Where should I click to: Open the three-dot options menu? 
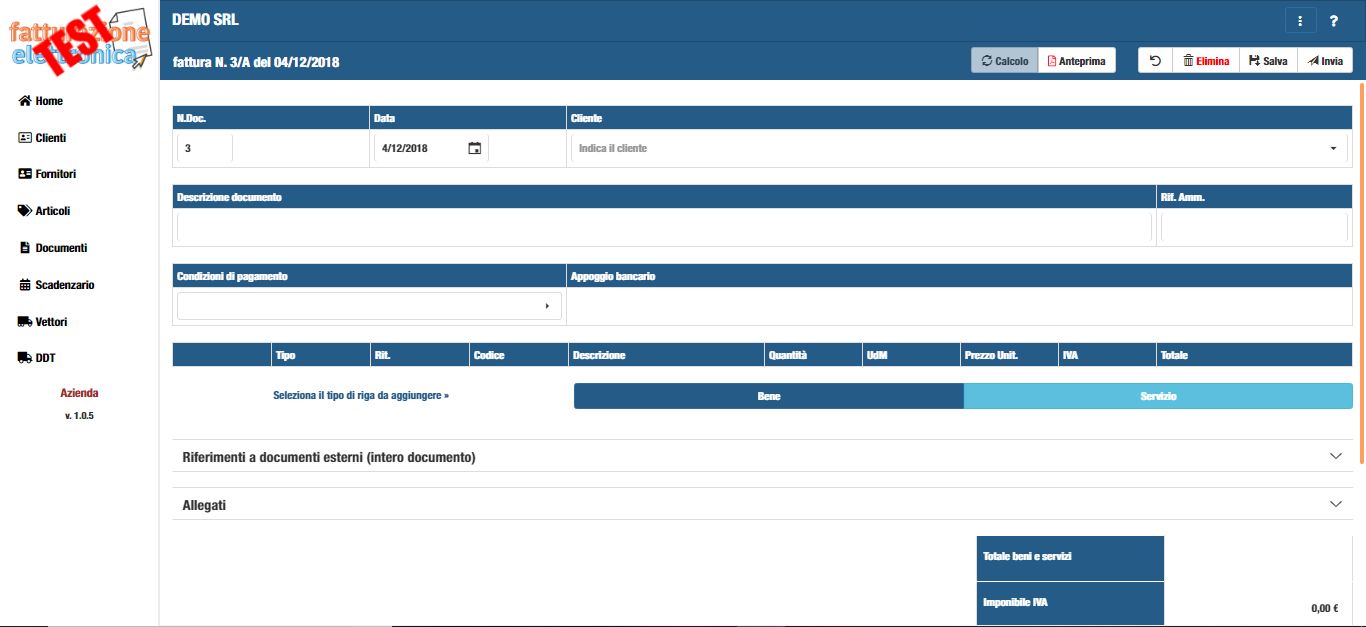[x=1299, y=21]
